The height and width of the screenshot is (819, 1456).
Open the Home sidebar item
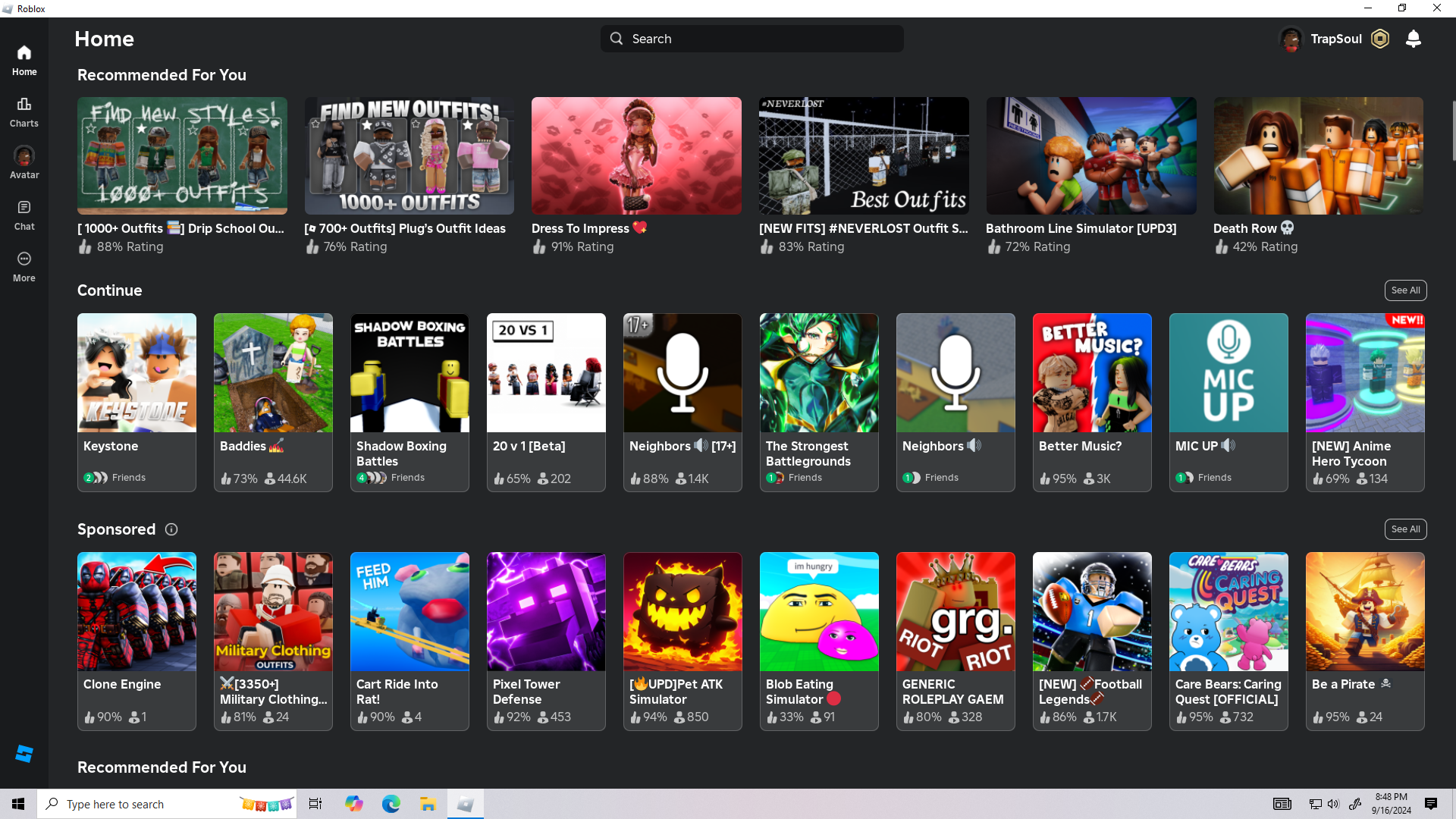(24, 60)
